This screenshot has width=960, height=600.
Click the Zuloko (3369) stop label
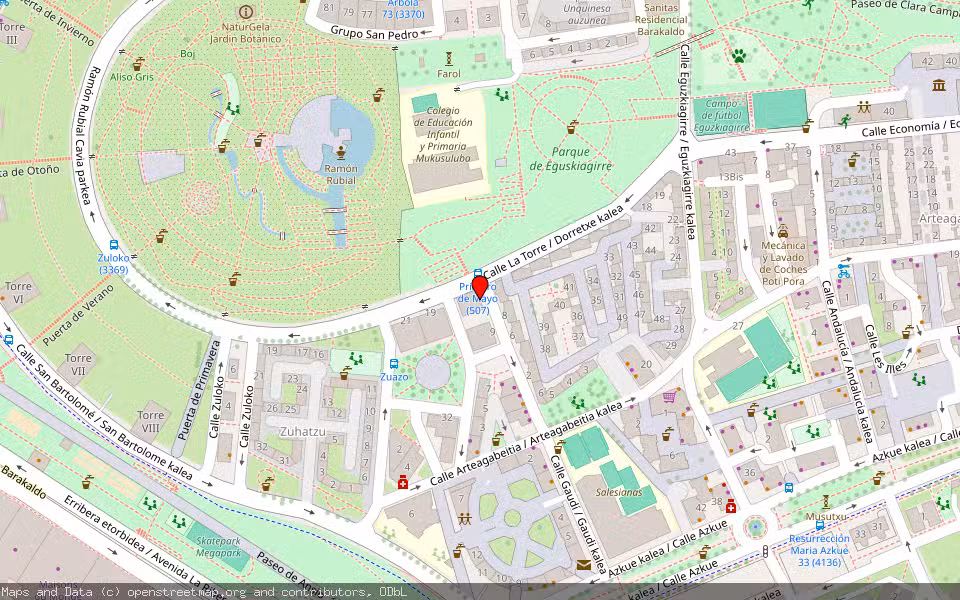(113, 259)
